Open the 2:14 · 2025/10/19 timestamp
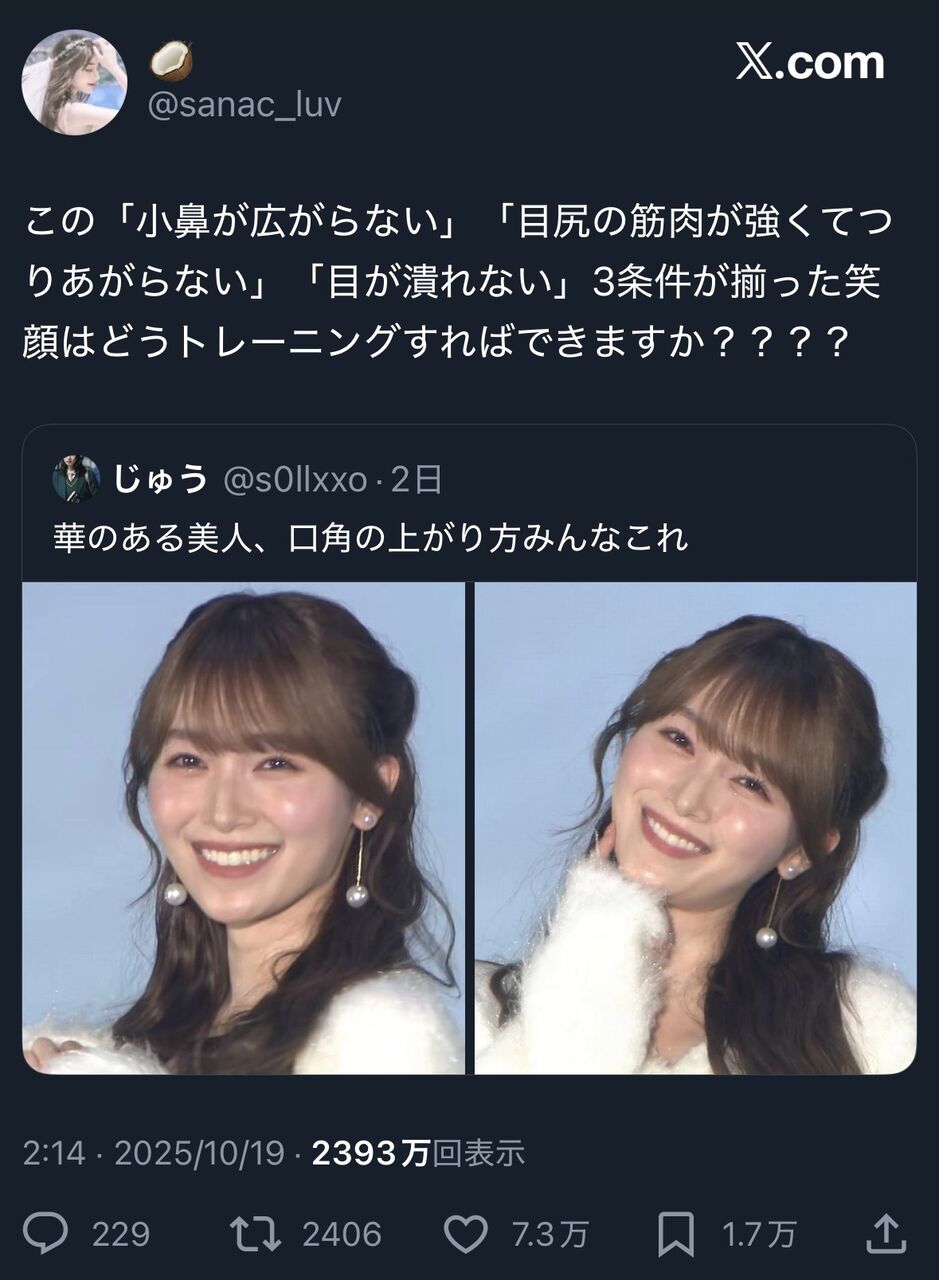Image resolution: width=939 pixels, height=1280 pixels. [155, 1153]
